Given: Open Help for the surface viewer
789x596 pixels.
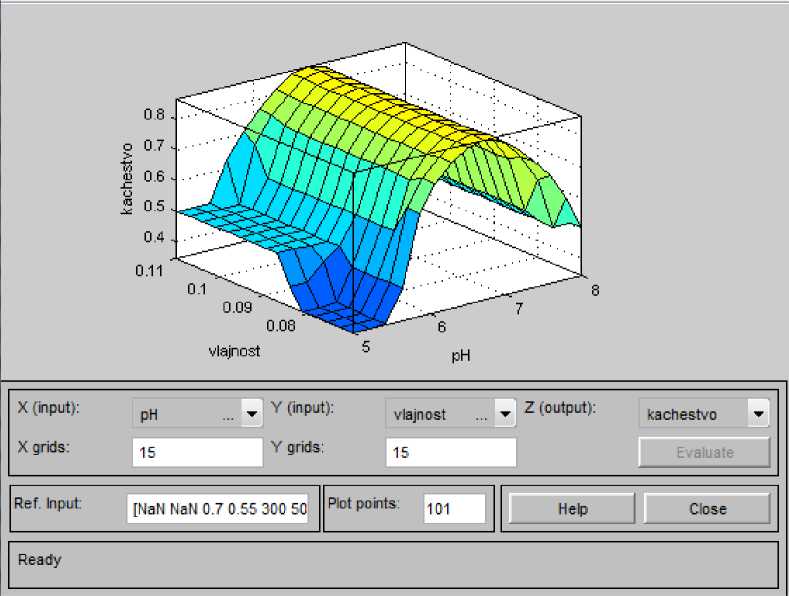Looking at the screenshot, I should (x=572, y=508).
